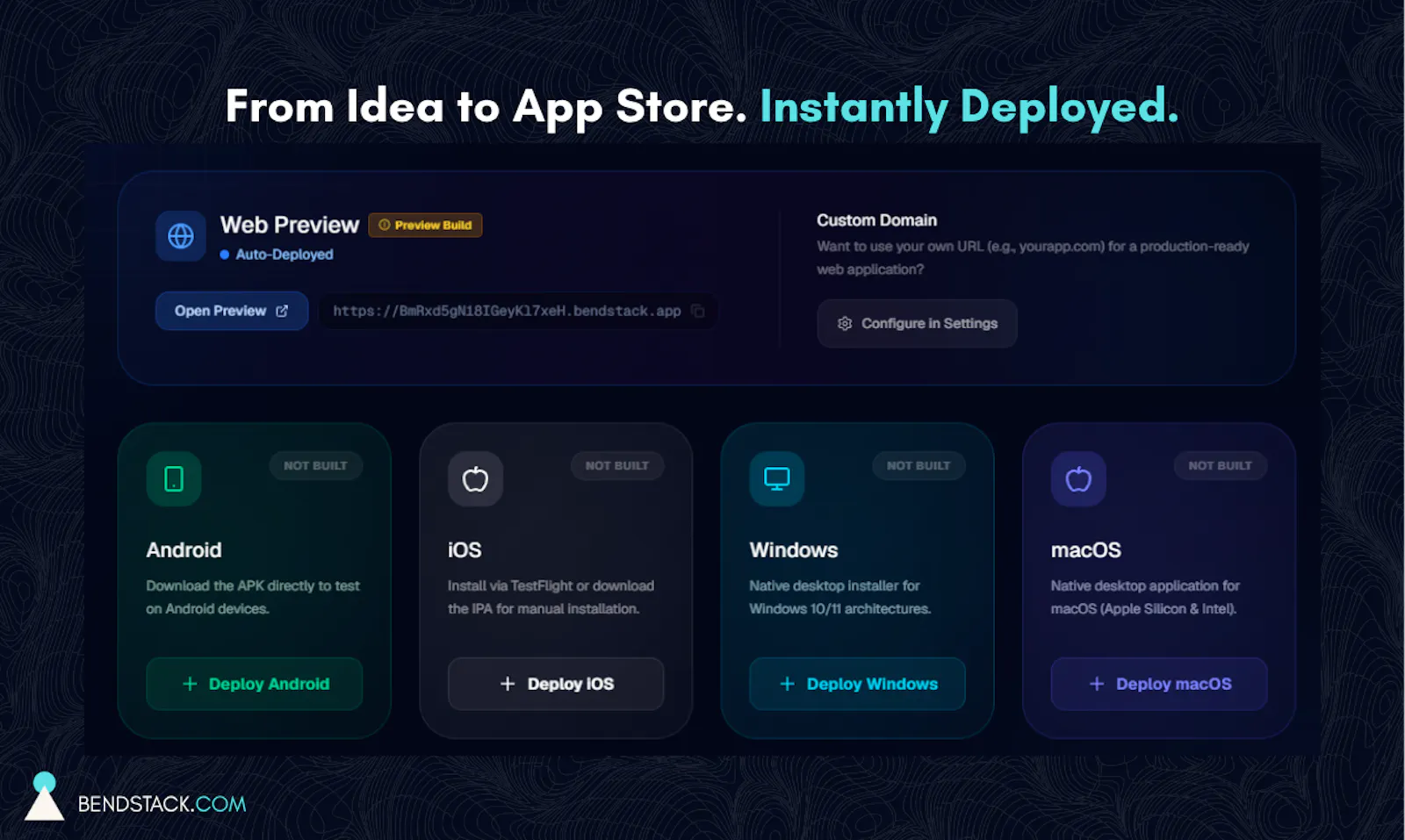The width and height of the screenshot is (1405, 840).
Task: Click the NOT BUILT badge on iOS card
Action: pyautogui.click(x=617, y=466)
